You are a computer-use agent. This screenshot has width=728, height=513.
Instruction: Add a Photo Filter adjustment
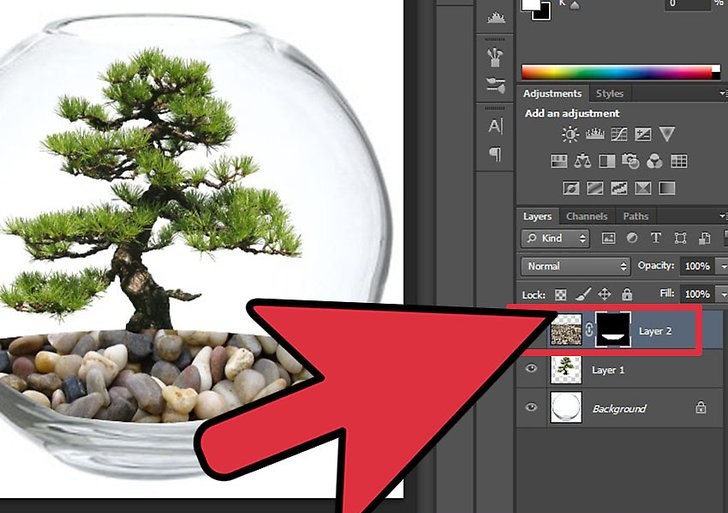630,161
